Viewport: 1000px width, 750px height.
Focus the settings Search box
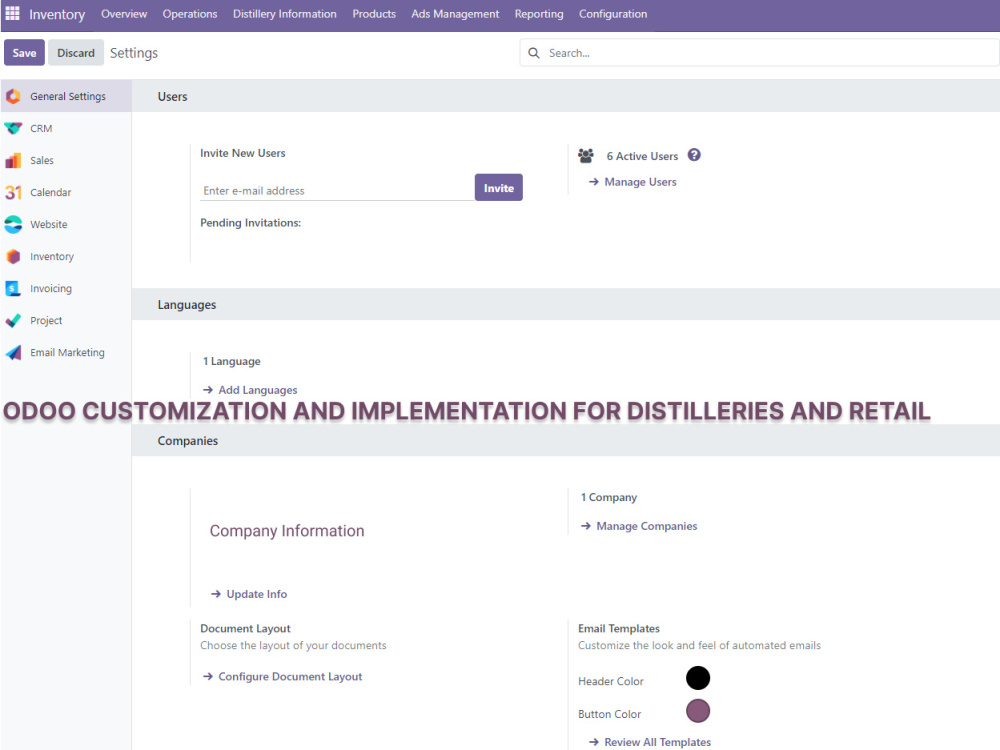pos(759,53)
